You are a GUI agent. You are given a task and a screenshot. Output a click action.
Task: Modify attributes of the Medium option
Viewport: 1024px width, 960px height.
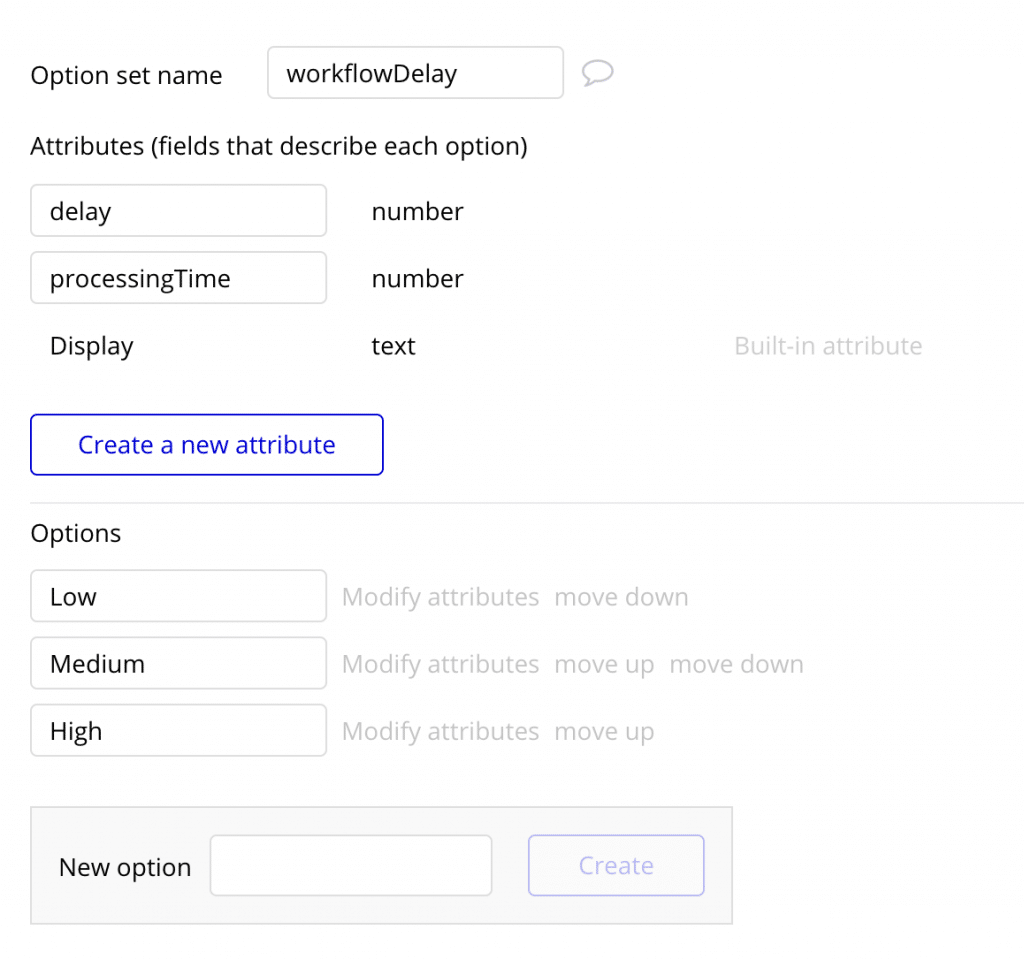440,663
